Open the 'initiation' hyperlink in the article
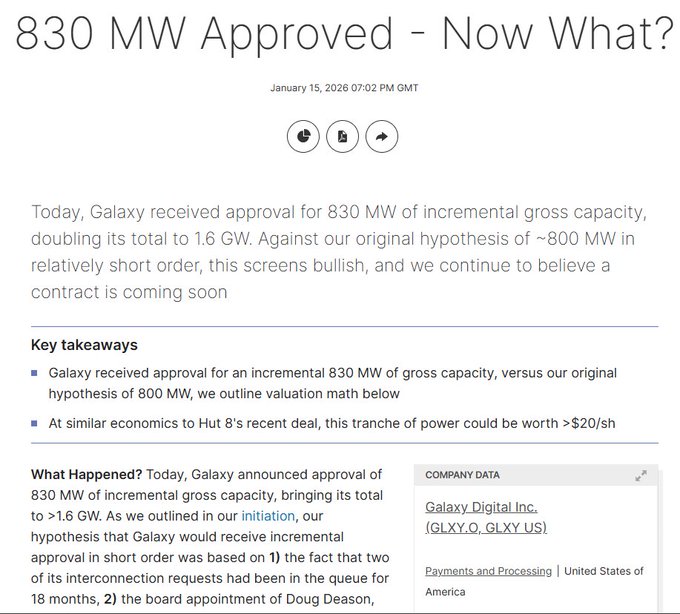 click(268, 516)
